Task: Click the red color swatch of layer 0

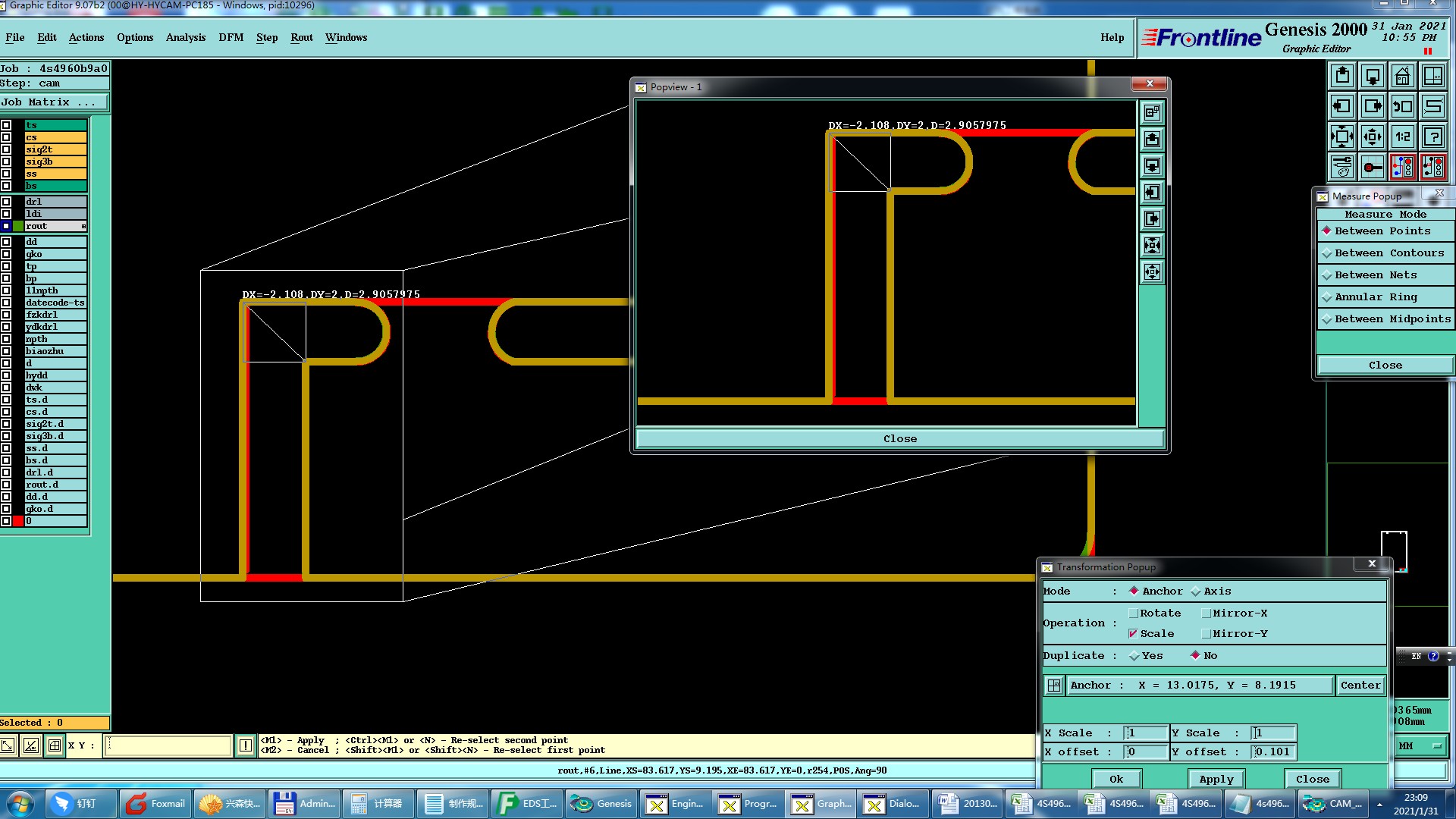Action: click(18, 521)
